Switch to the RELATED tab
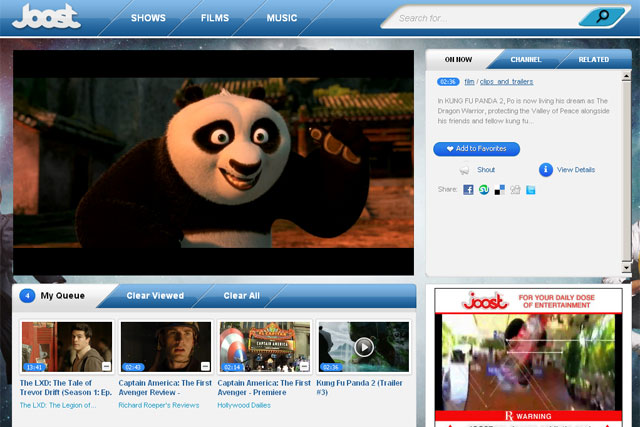Screen dimensions: 640x427 [x=593, y=60]
